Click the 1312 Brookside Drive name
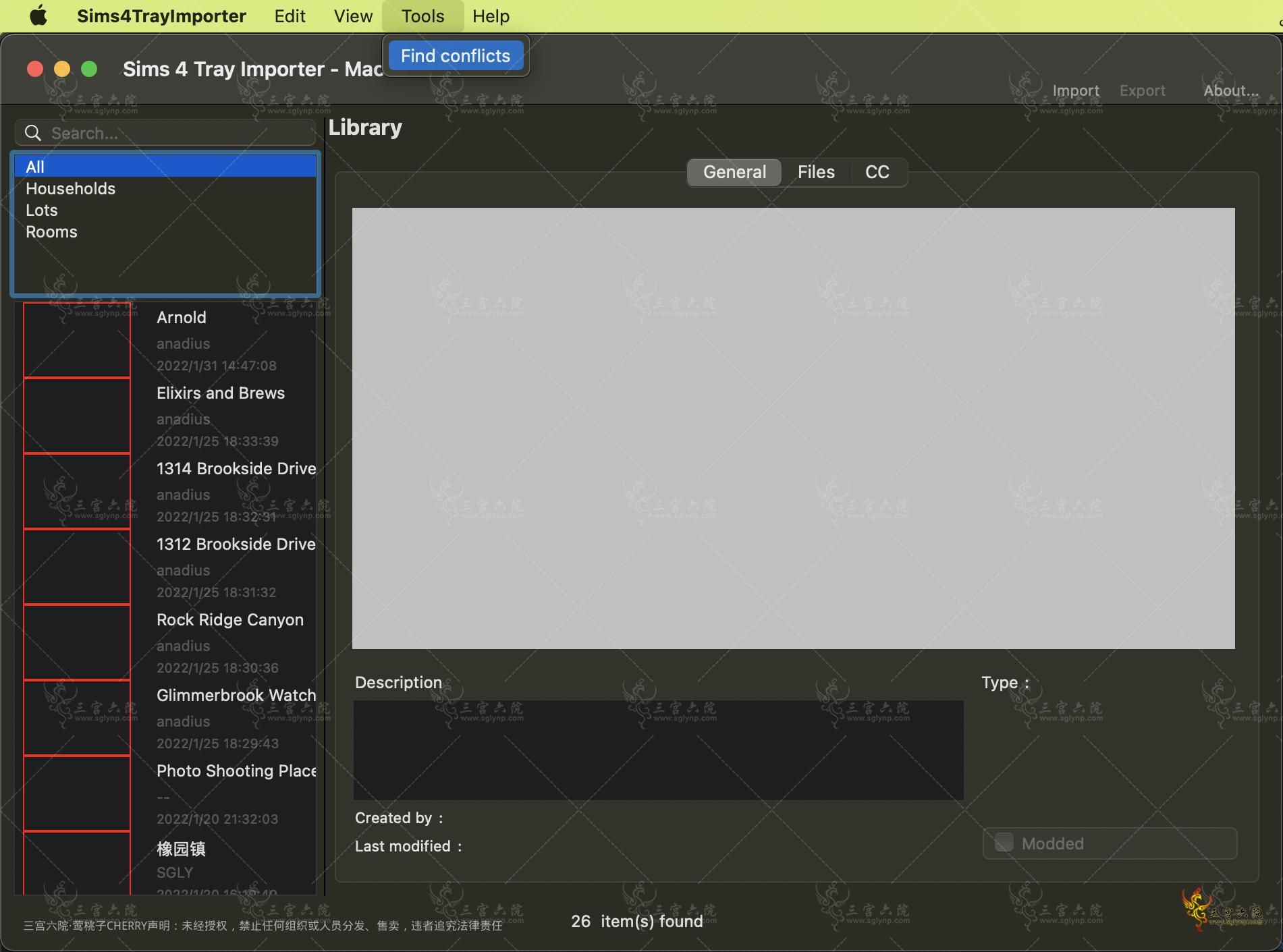 click(x=236, y=544)
